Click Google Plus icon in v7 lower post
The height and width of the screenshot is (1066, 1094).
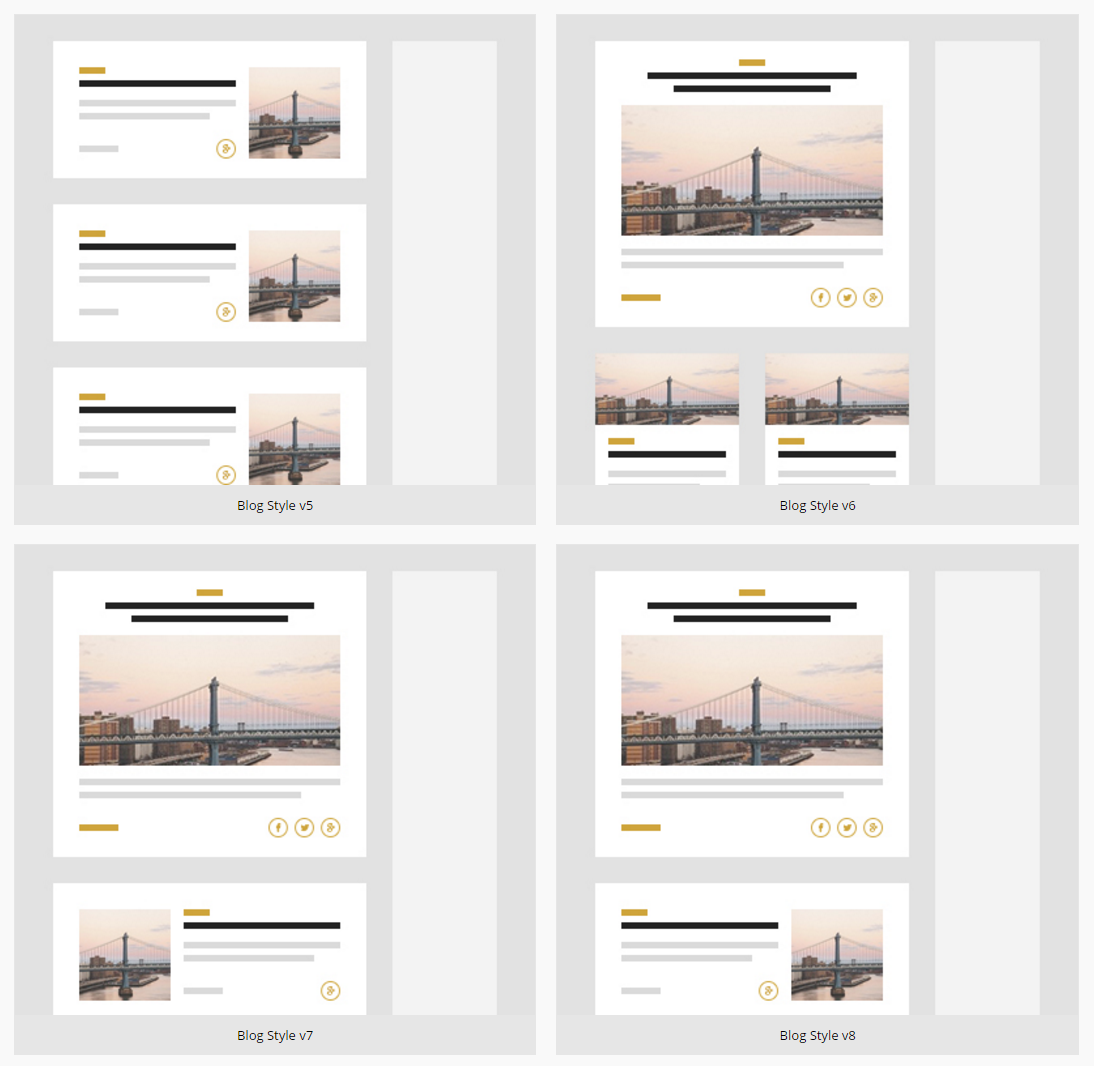point(331,991)
